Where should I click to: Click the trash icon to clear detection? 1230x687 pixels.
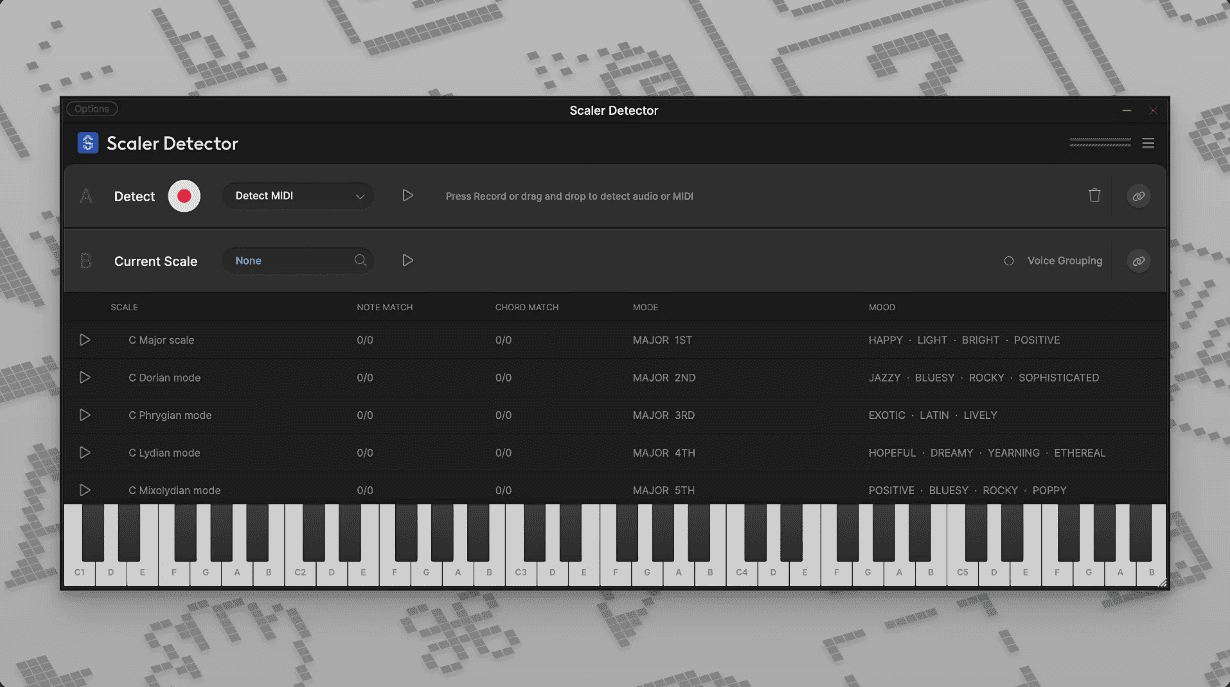click(1094, 196)
